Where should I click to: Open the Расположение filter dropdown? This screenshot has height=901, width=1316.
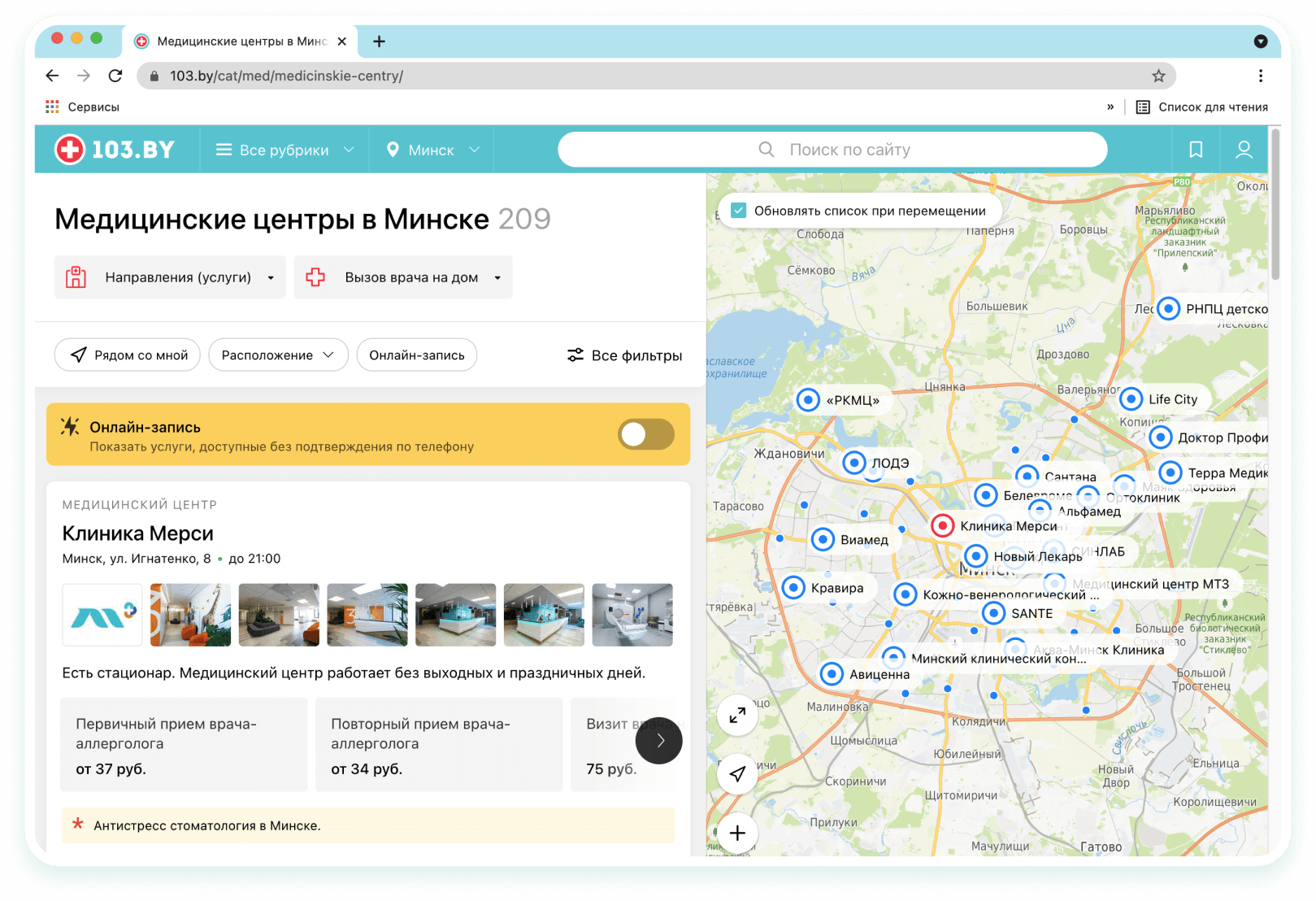[279, 355]
